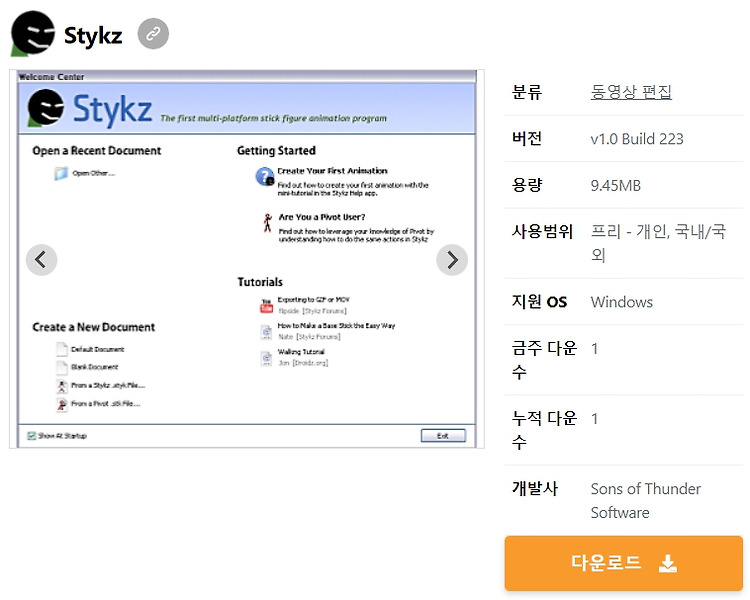
Task: Click the document icon for Walking Tutorial
Action: (266, 358)
